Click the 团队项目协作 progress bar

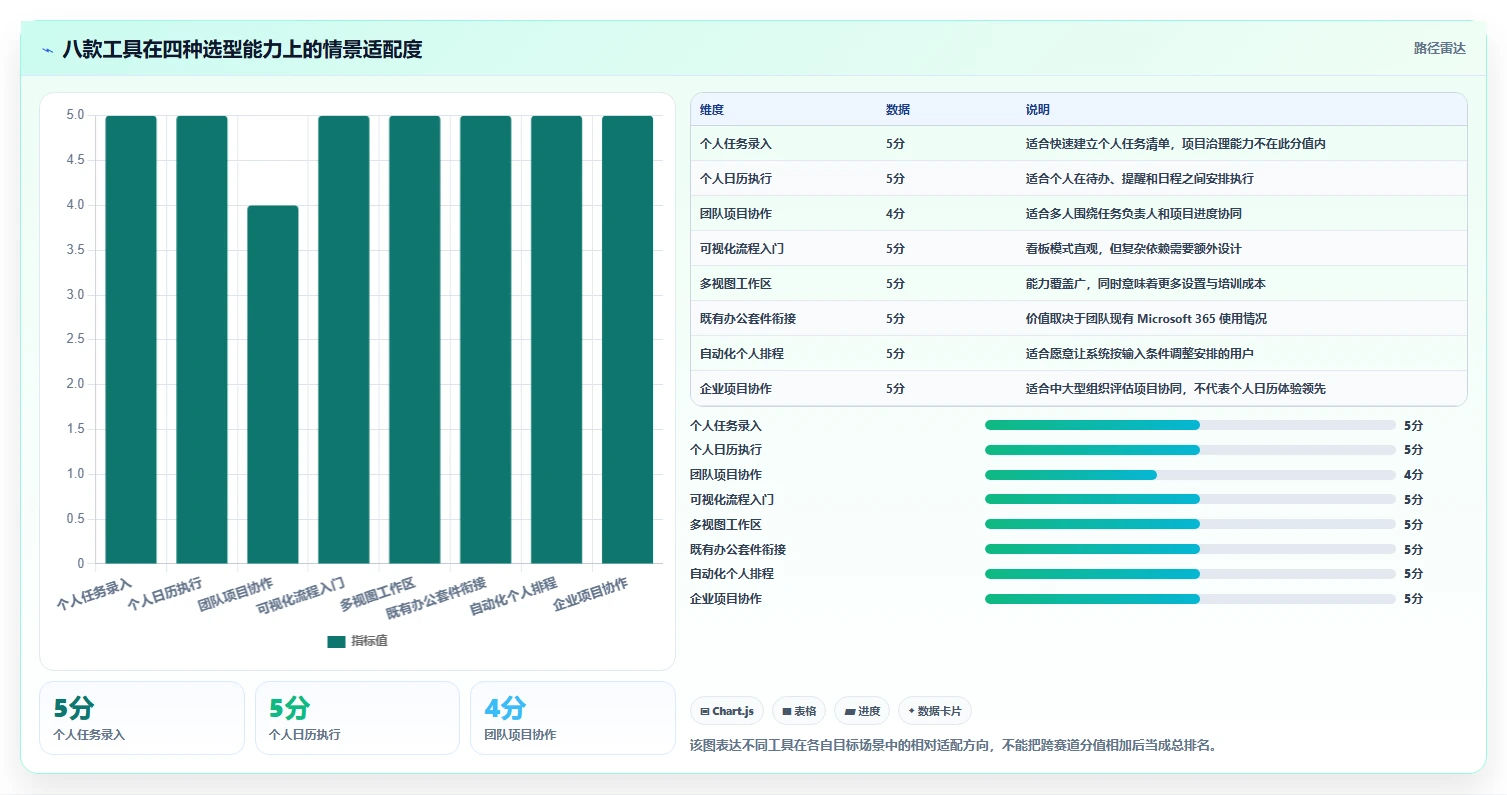(1190, 475)
